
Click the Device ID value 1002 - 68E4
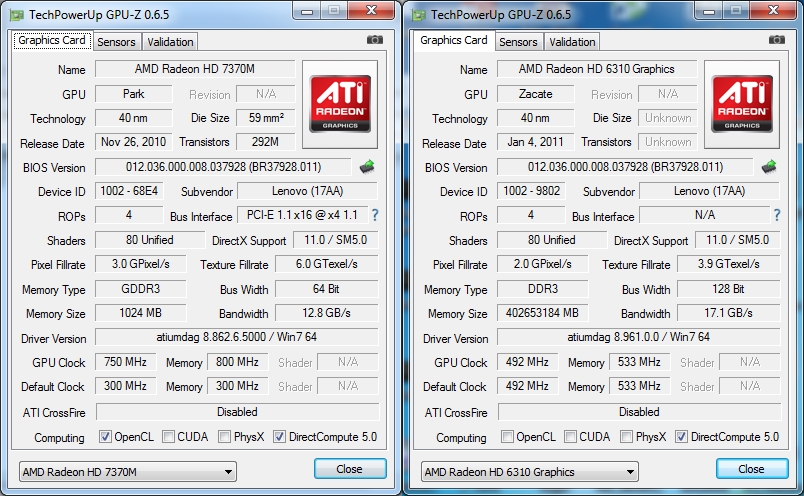coord(129,191)
